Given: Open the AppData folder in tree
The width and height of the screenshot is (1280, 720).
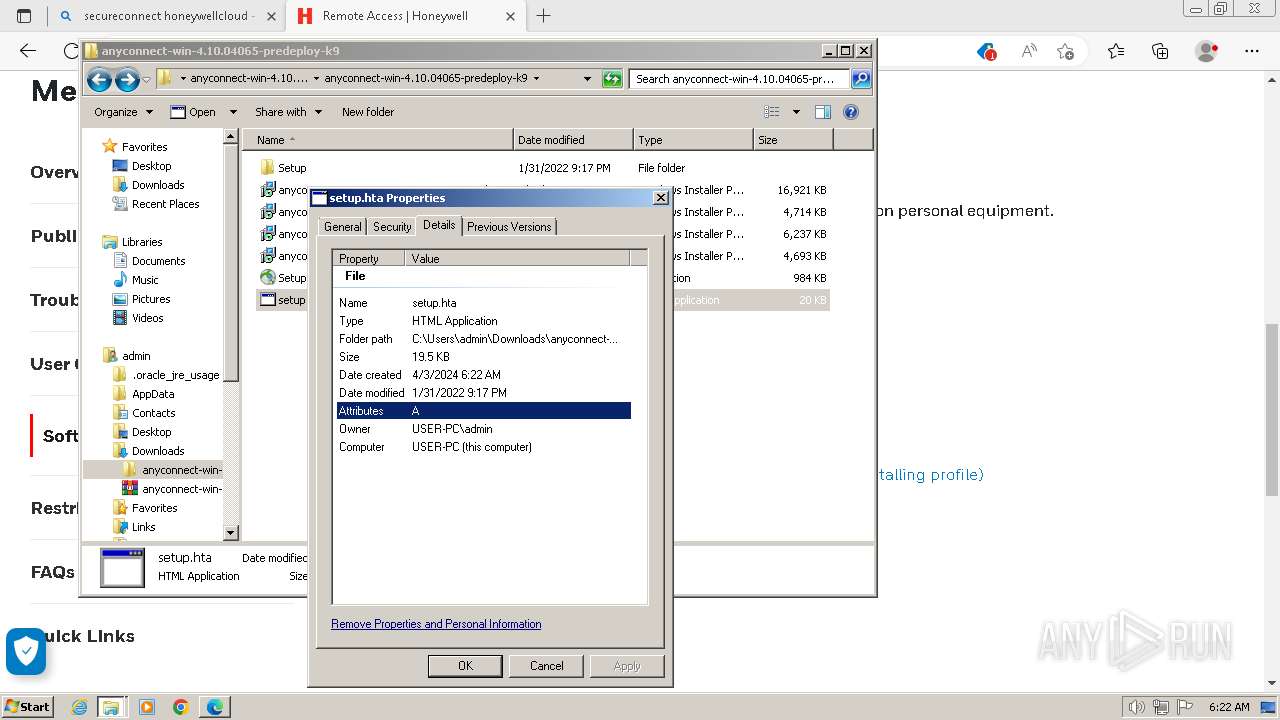Looking at the screenshot, I should pos(153,394).
